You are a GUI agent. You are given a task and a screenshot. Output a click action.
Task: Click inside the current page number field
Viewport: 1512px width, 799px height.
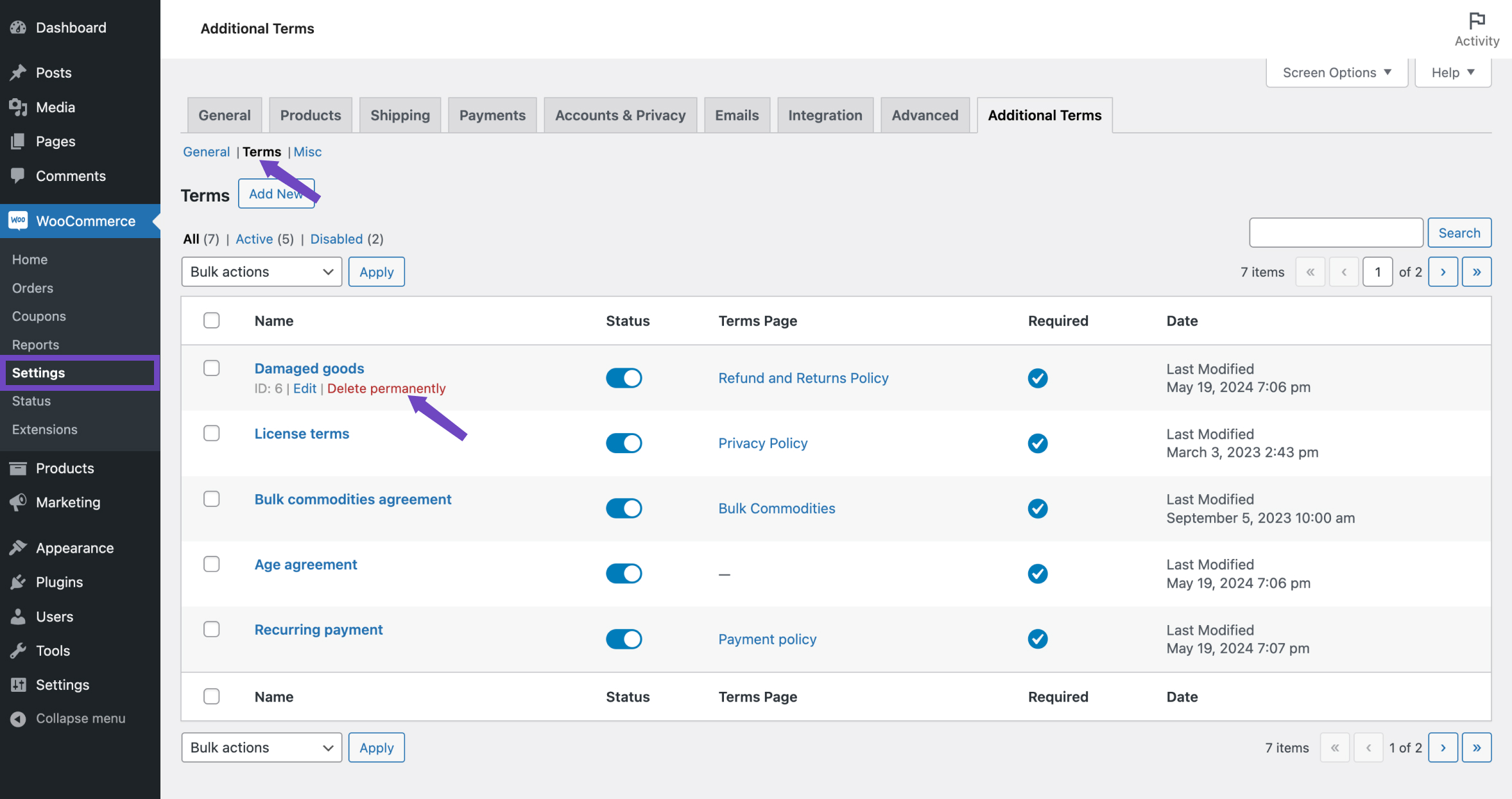click(x=1377, y=271)
